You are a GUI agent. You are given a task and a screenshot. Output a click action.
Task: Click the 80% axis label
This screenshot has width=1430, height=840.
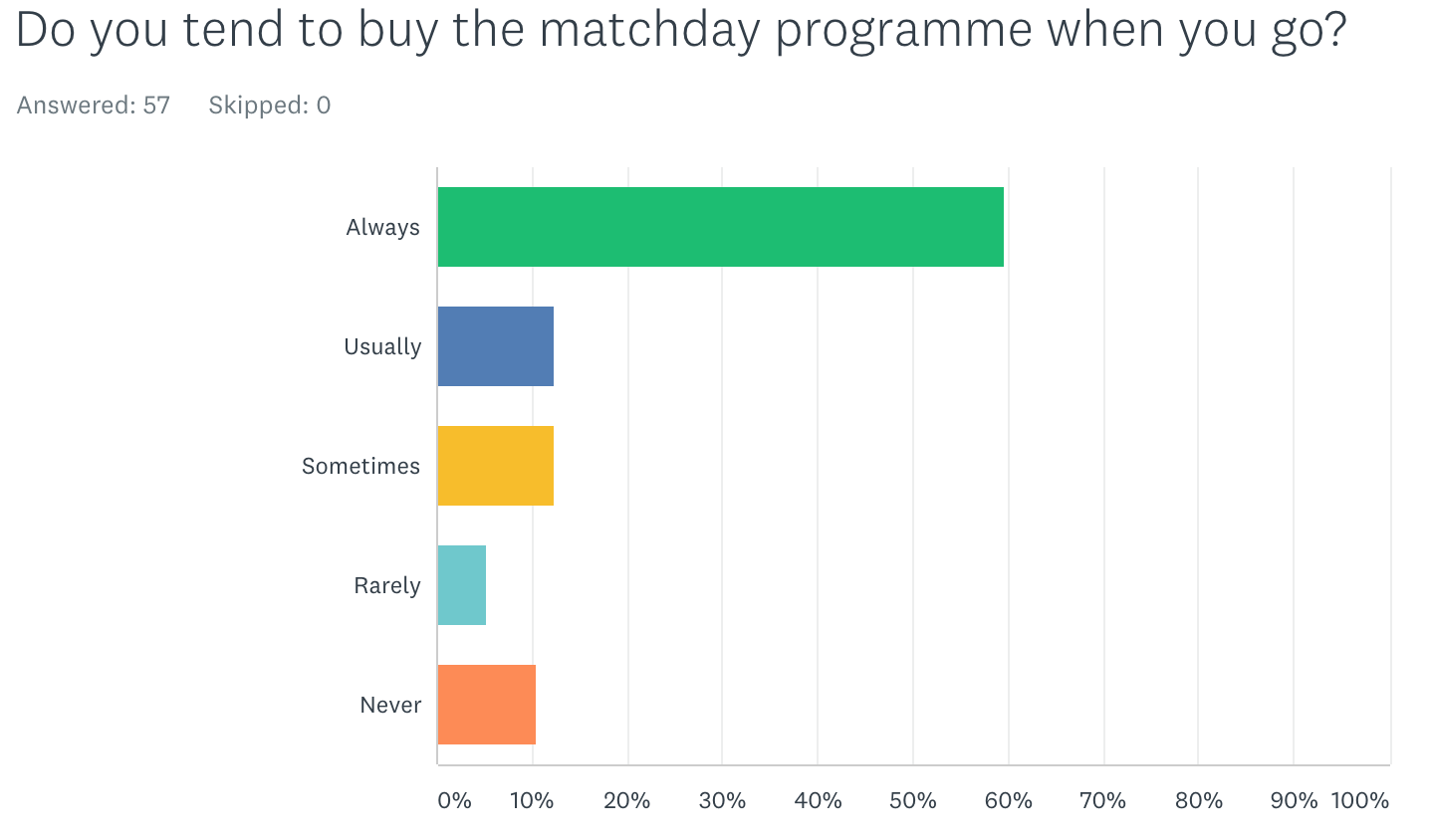(x=1198, y=800)
